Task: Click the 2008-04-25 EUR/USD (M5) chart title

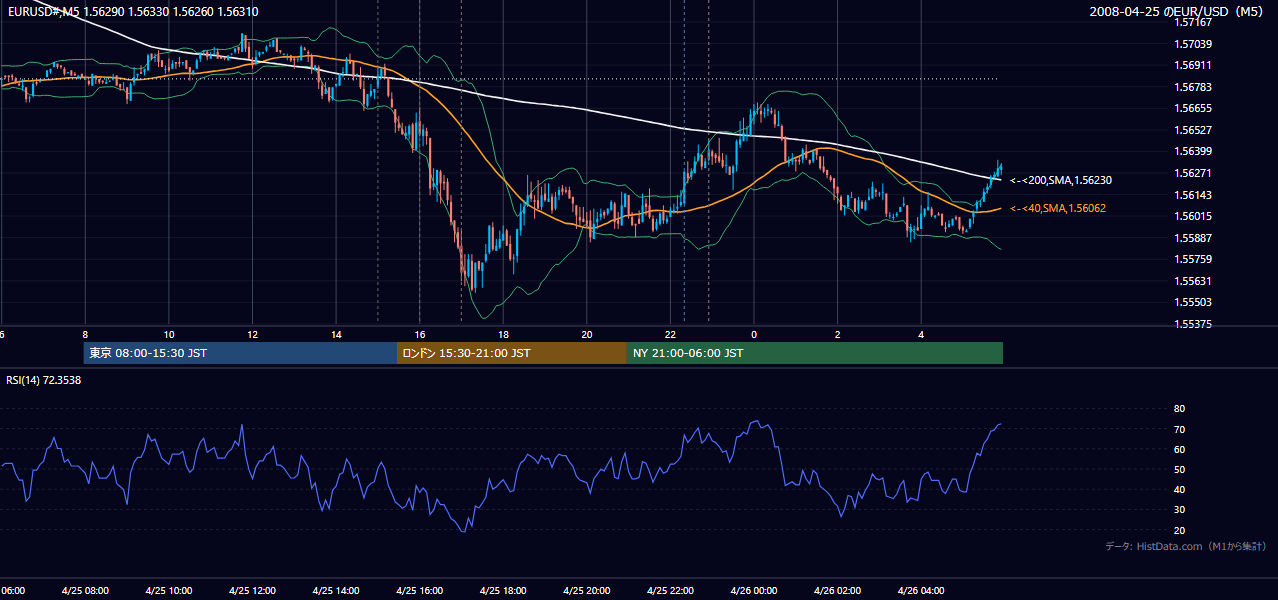Action: (1177, 11)
